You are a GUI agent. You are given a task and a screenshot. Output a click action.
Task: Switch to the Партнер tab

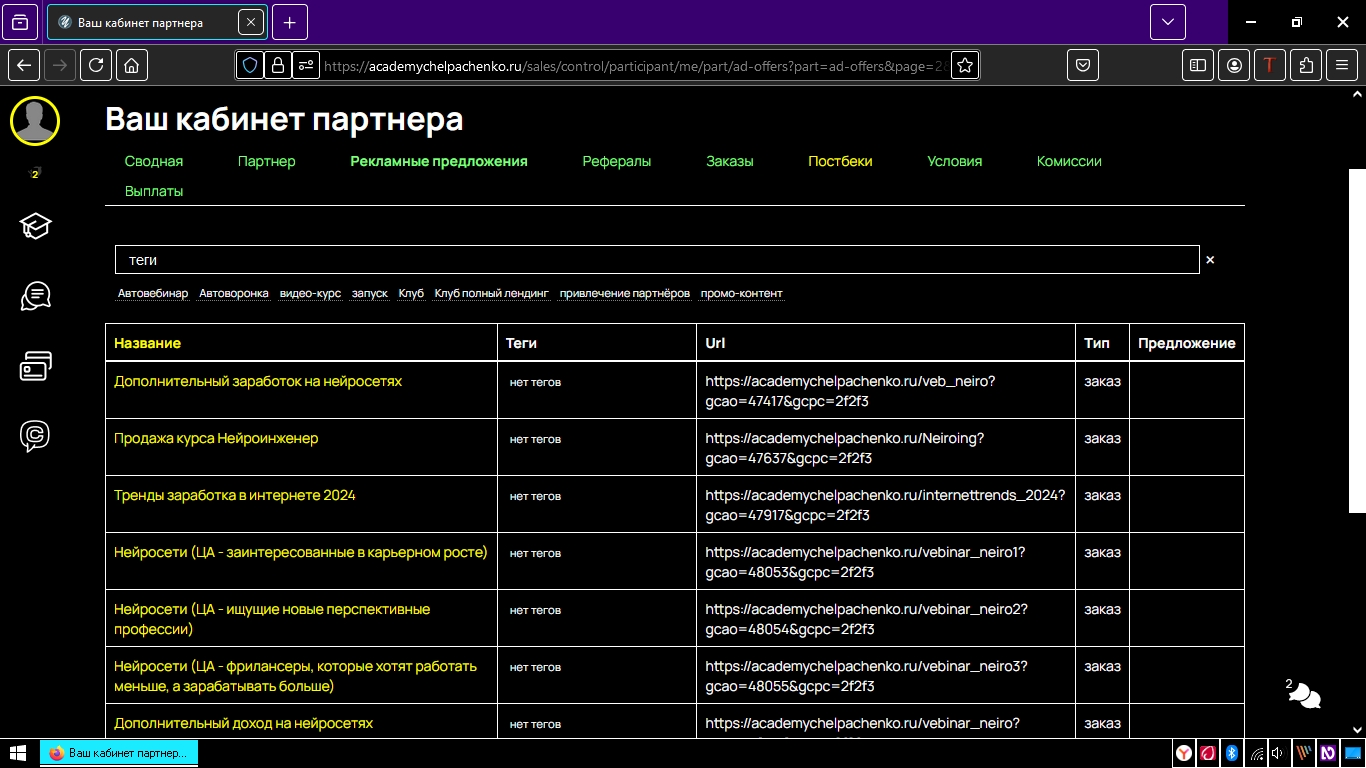(x=267, y=161)
